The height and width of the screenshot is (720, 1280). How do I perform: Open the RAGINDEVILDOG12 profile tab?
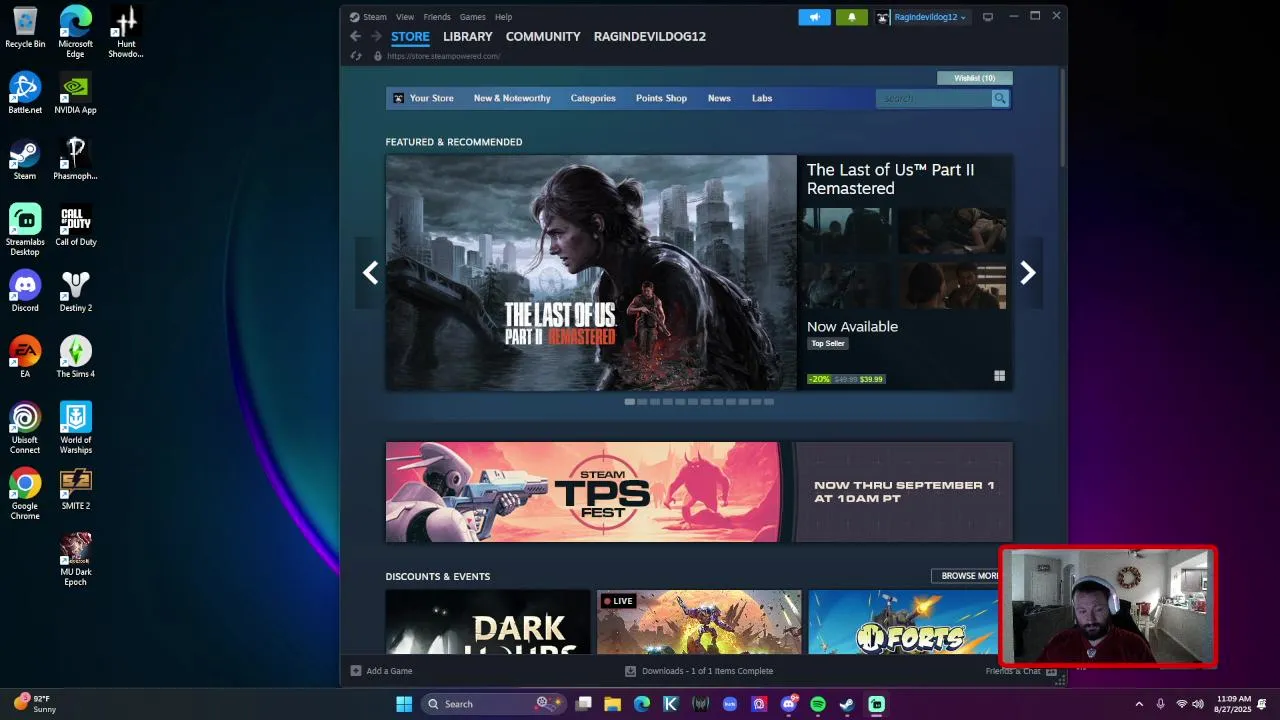click(x=650, y=36)
